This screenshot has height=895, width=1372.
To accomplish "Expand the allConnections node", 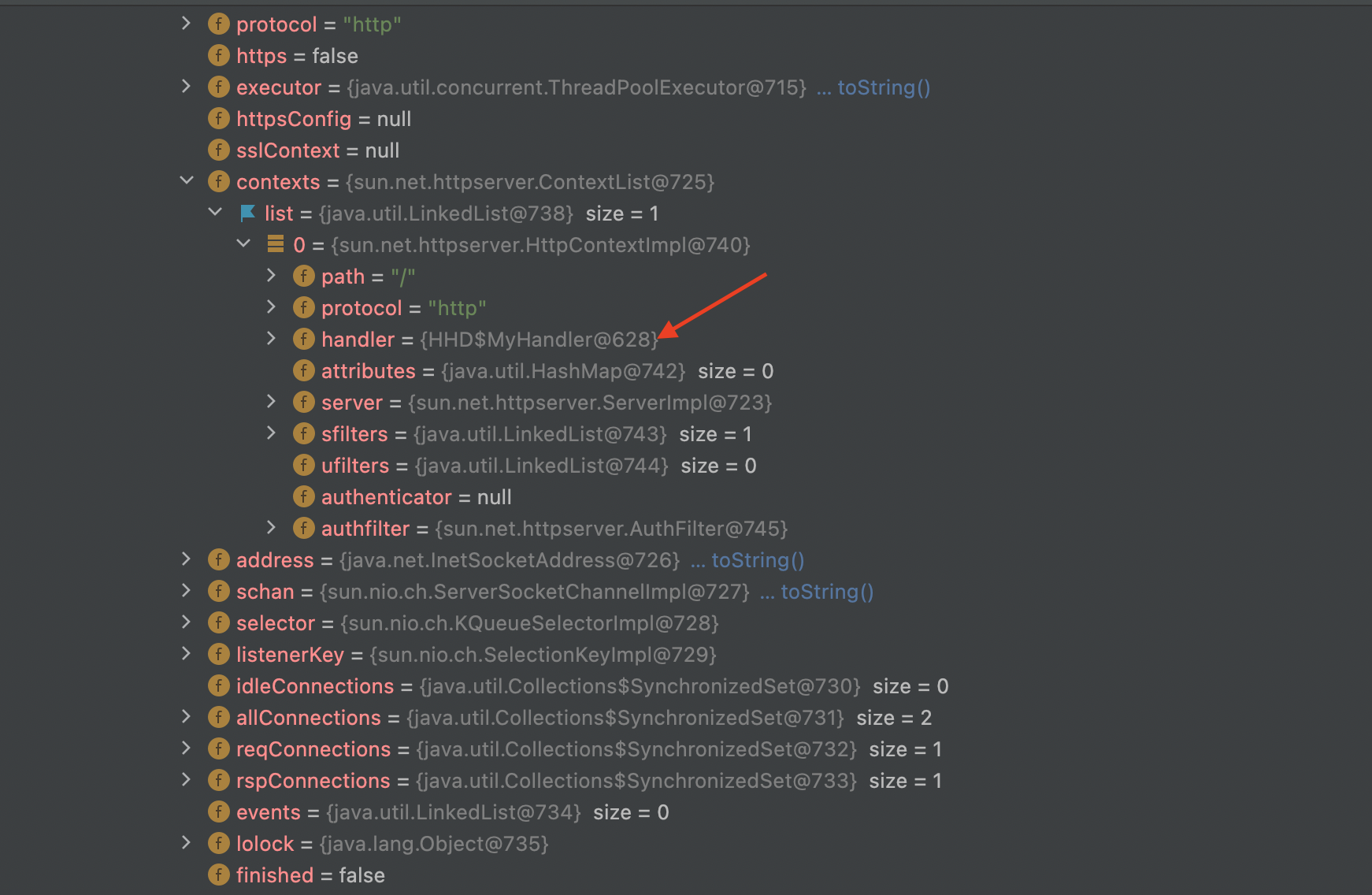I will pos(186,716).
